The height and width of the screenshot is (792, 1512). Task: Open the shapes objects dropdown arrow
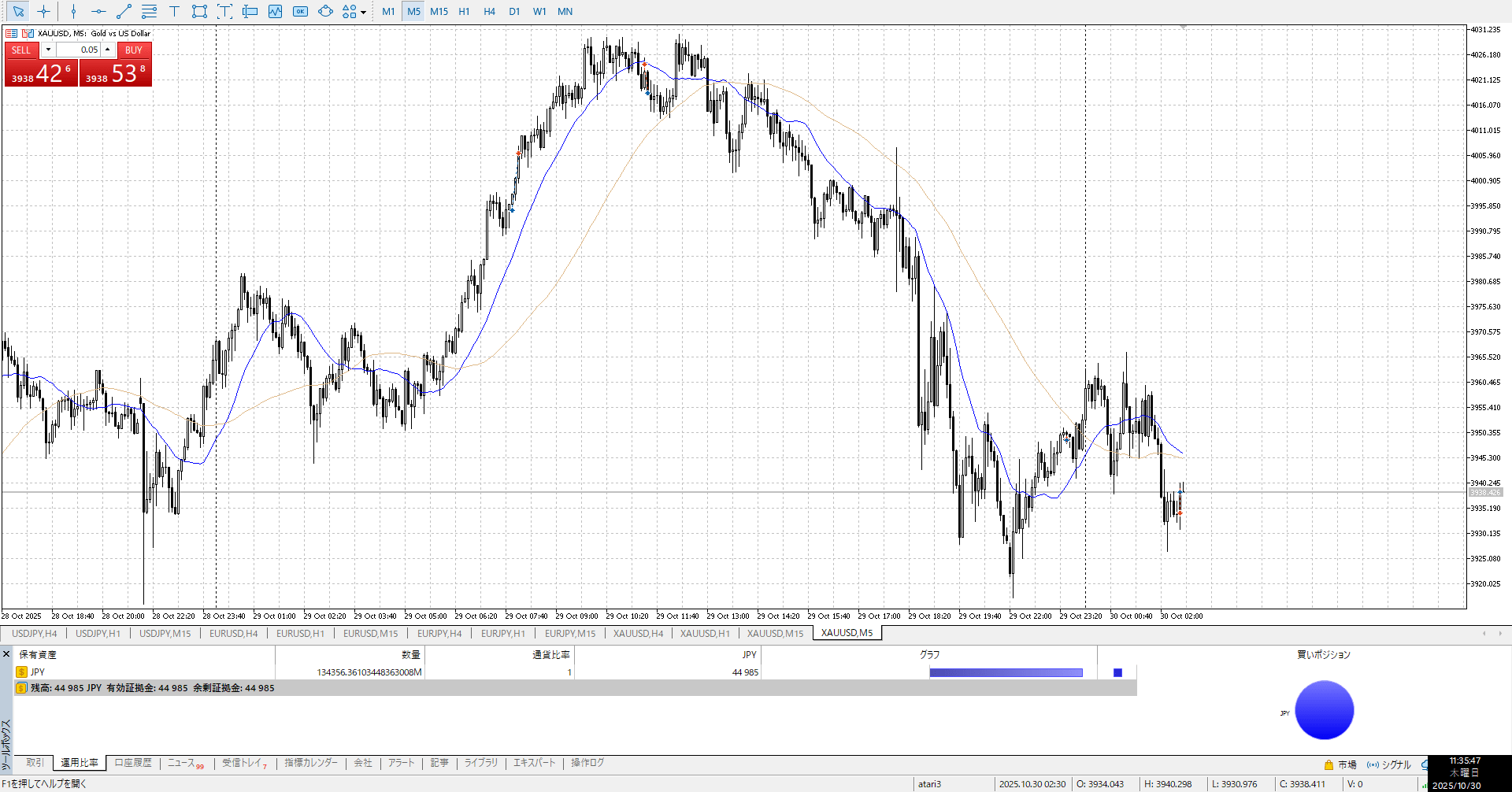pos(363,12)
